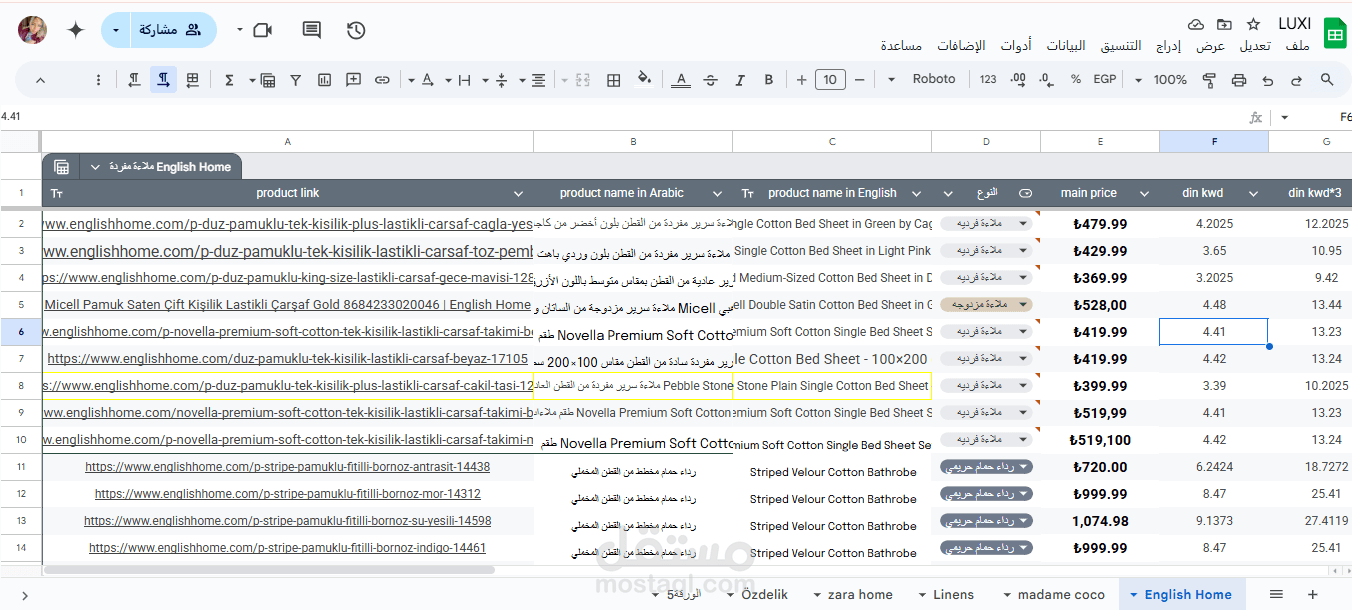Open the ملف menu
The height and width of the screenshot is (610, 1352).
(x=1298, y=46)
